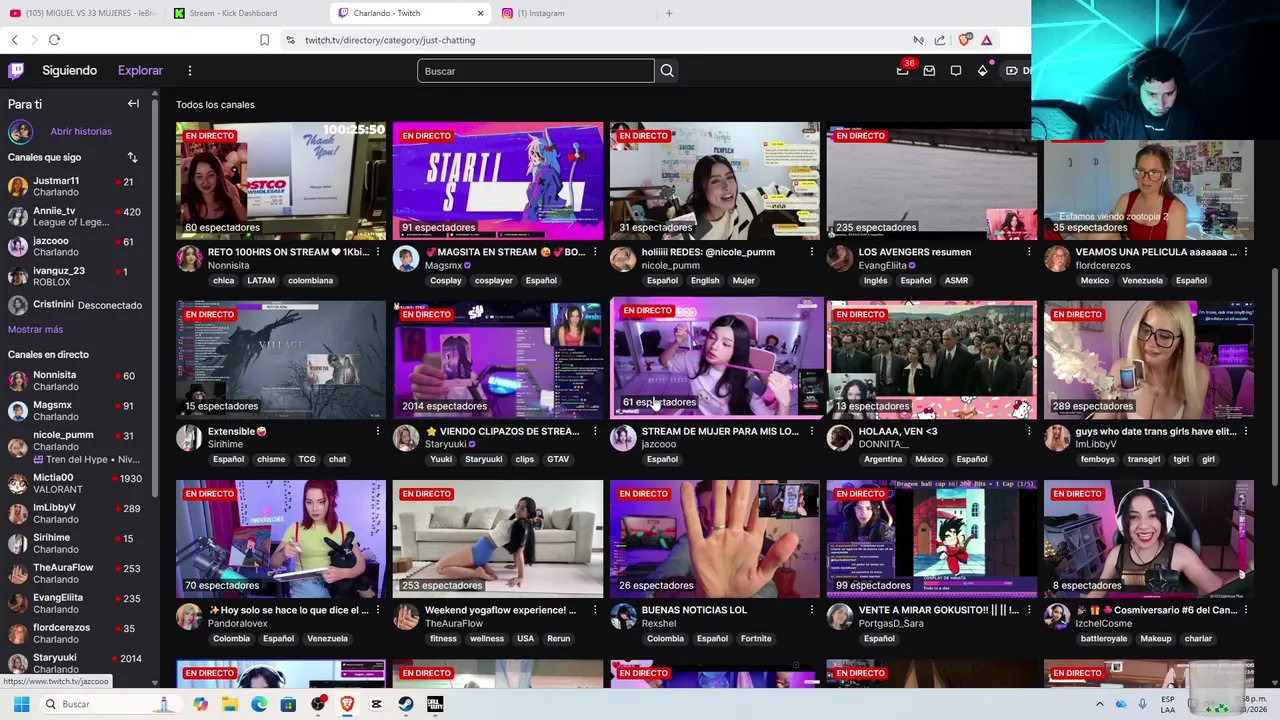Image resolution: width=1280 pixels, height=720 pixels.
Task: Reload the page in the browser
Action: pyautogui.click(x=54, y=40)
